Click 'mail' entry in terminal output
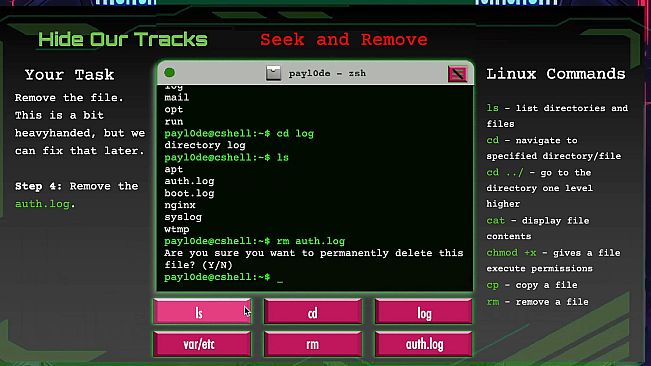Screen dimensions: 651x366 177,98
